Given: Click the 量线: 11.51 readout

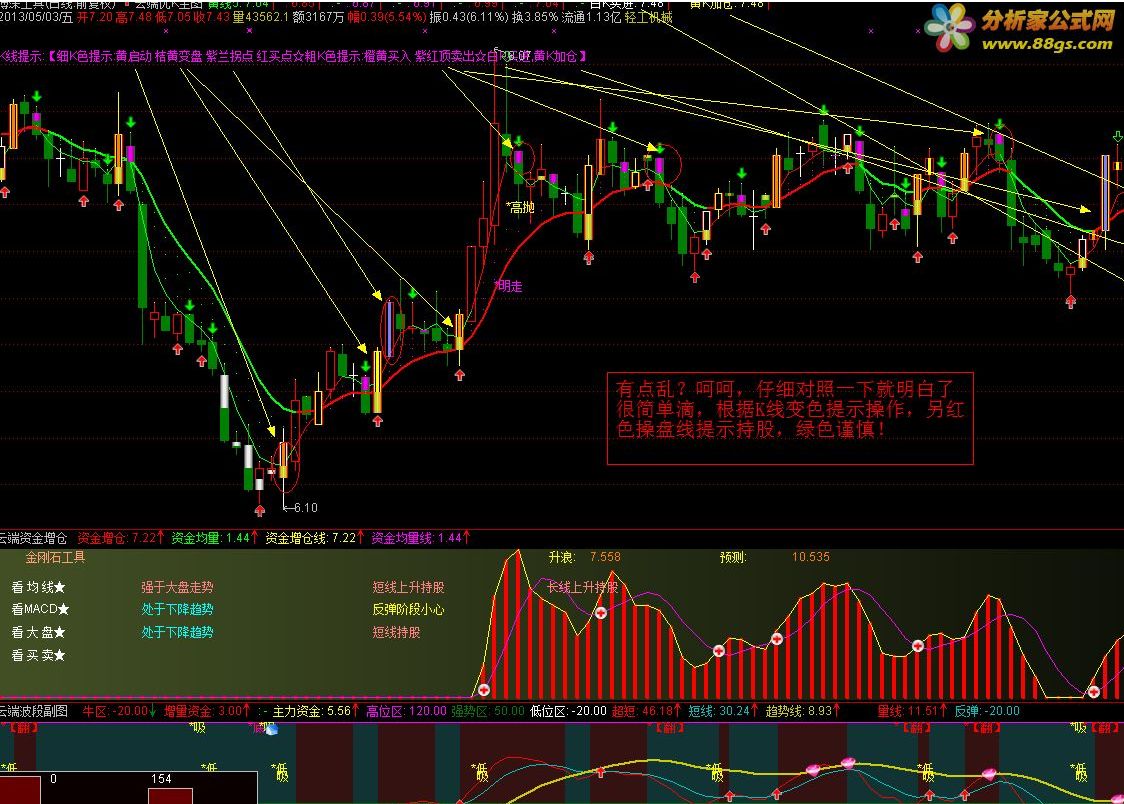Looking at the screenshot, I should 913,711.
